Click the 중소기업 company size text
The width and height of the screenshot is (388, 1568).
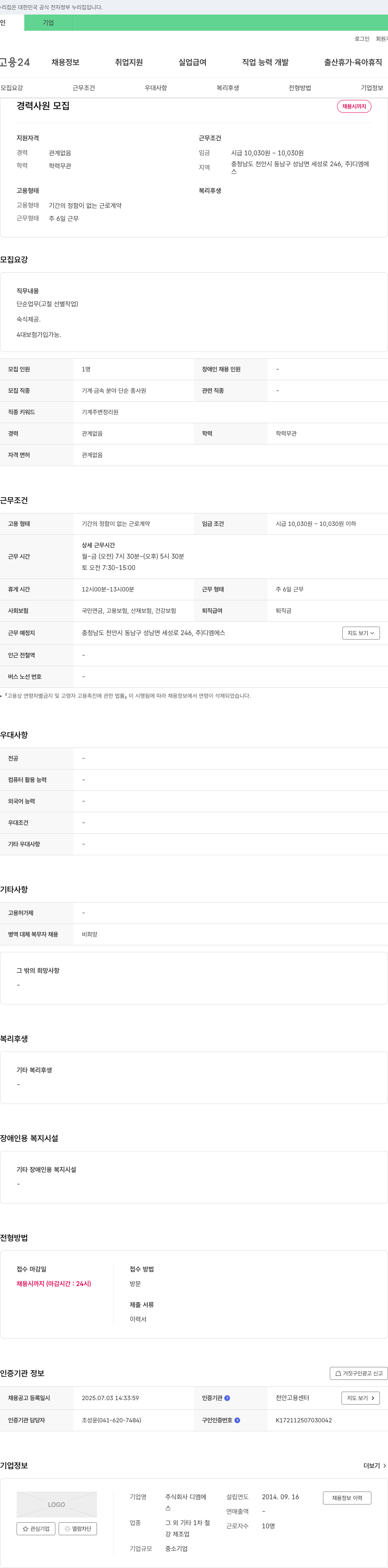pyautogui.click(x=176, y=1549)
